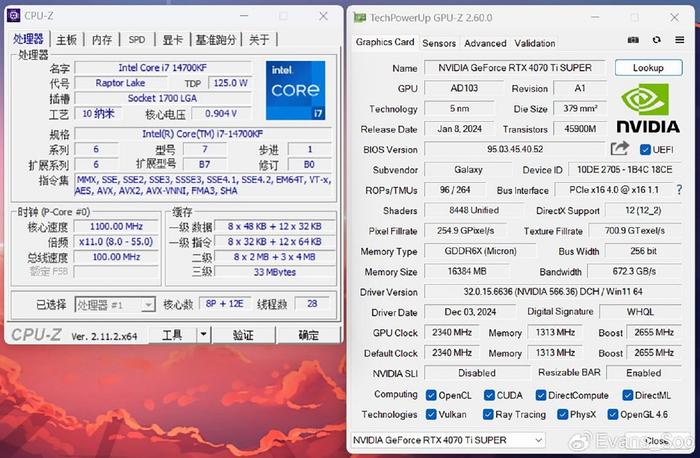Click the GPU name field NVIDIA GeForce RTX 4070 Ti SUPER
The image size is (700, 458).
coord(515,68)
